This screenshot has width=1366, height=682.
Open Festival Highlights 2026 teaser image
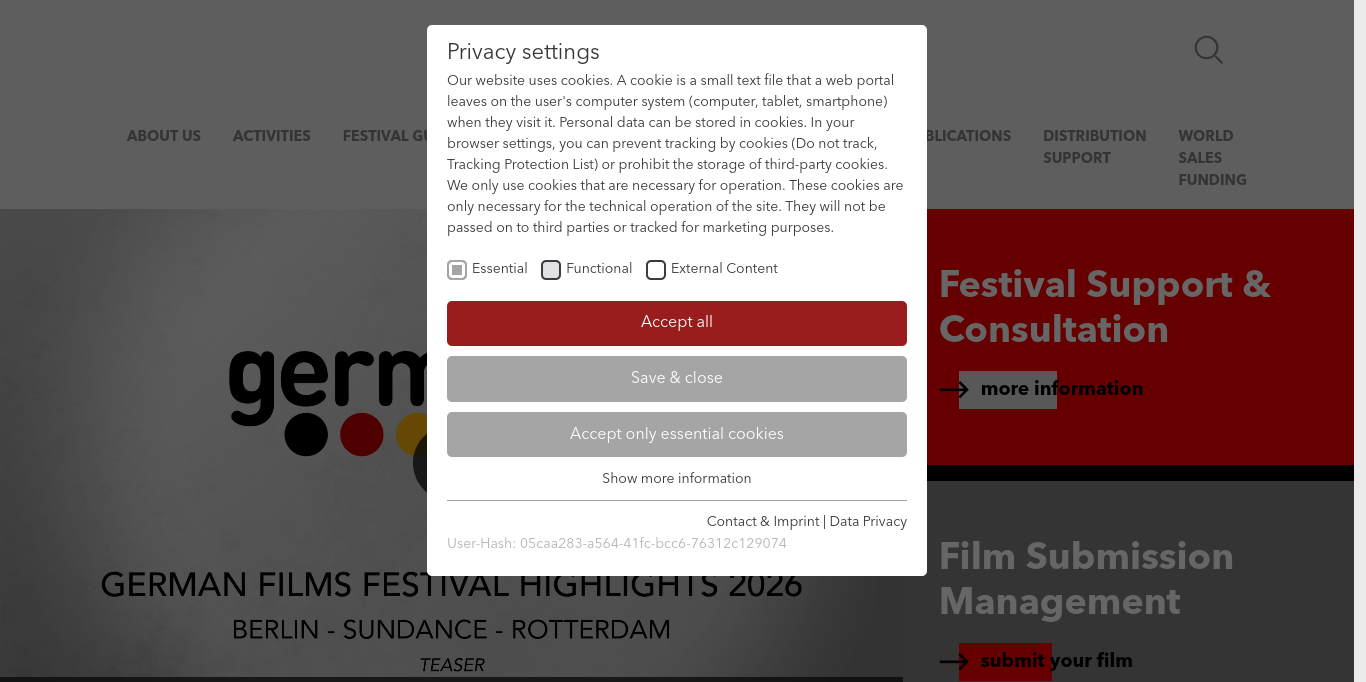451,445
